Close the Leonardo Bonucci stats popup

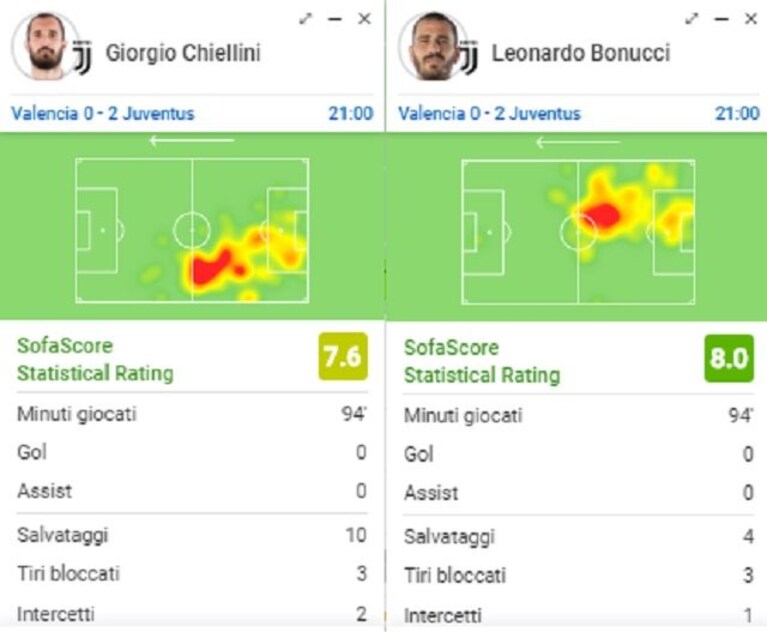coord(751,19)
